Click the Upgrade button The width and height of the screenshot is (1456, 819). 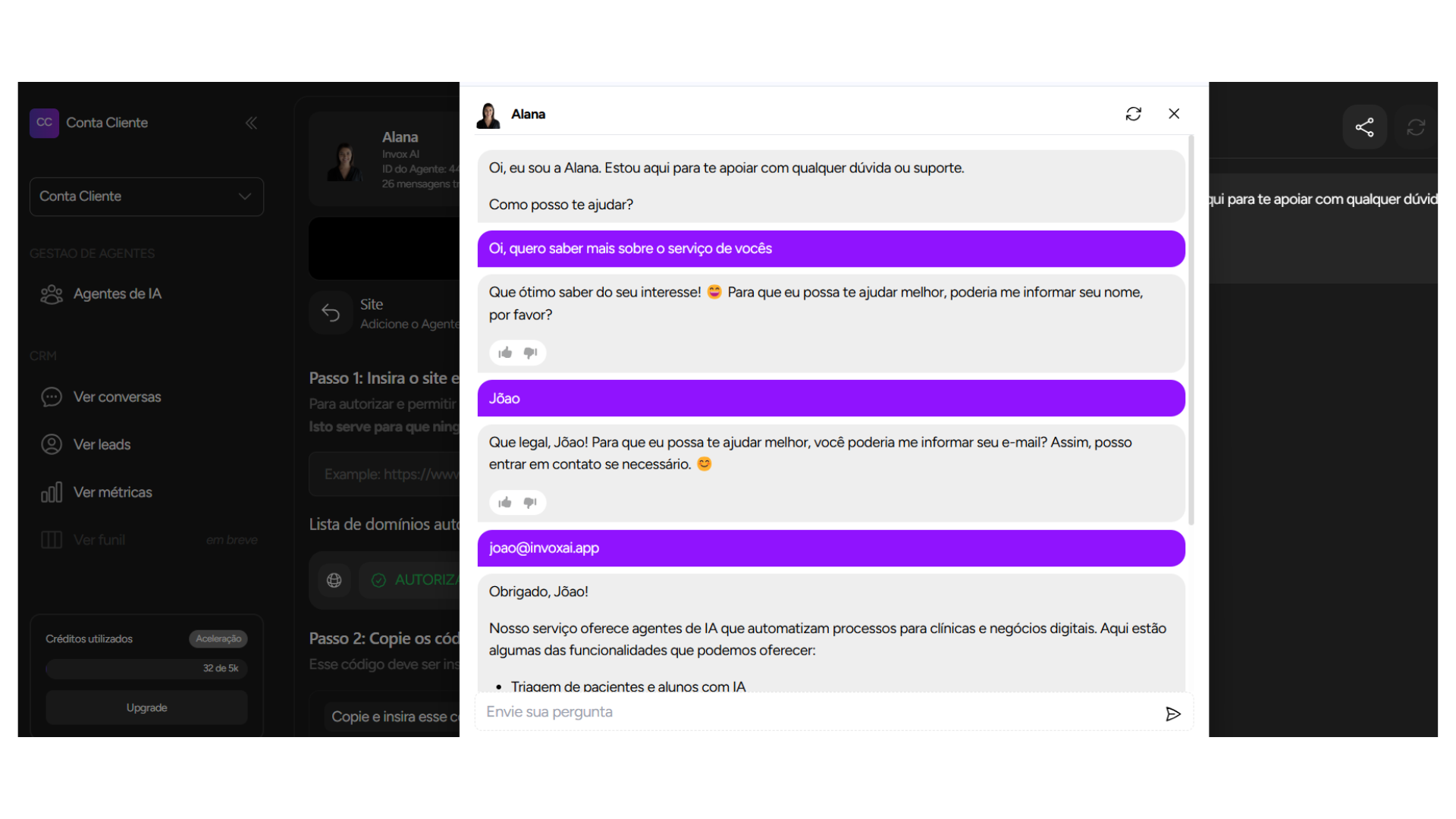coord(146,708)
